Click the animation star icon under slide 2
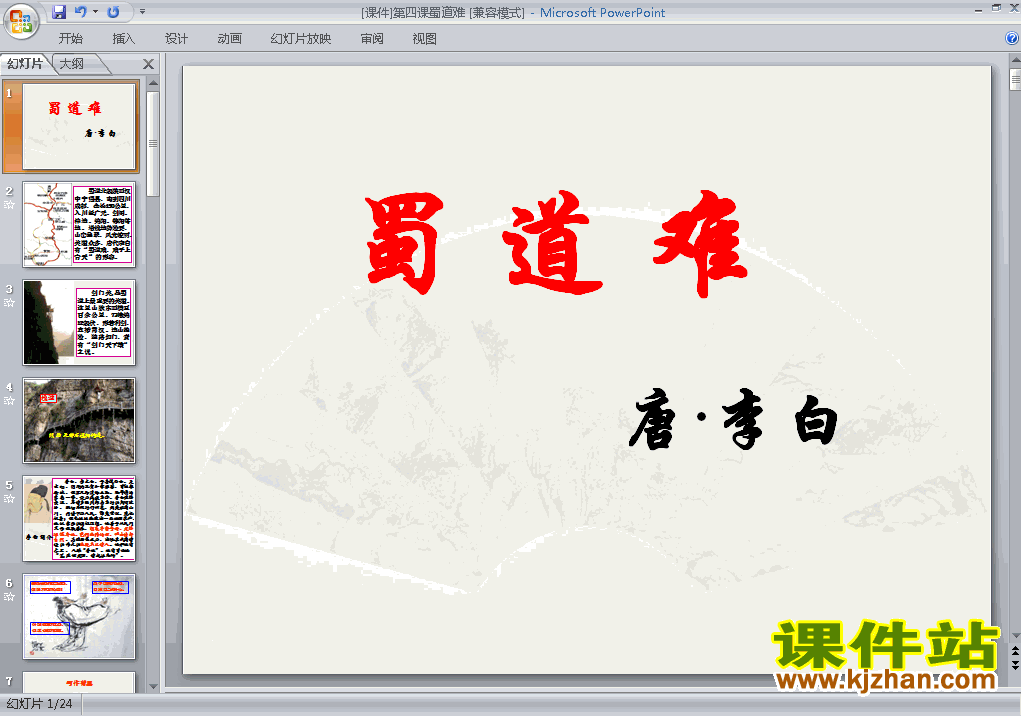The height and width of the screenshot is (717, 1021). pyautogui.click(x=9, y=204)
